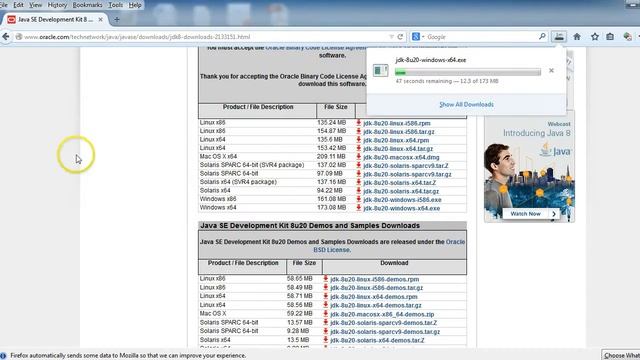This screenshot has height=360, width=640.
Task: Open the View menu
Action: pyautogui.click(x=36, y=5)
